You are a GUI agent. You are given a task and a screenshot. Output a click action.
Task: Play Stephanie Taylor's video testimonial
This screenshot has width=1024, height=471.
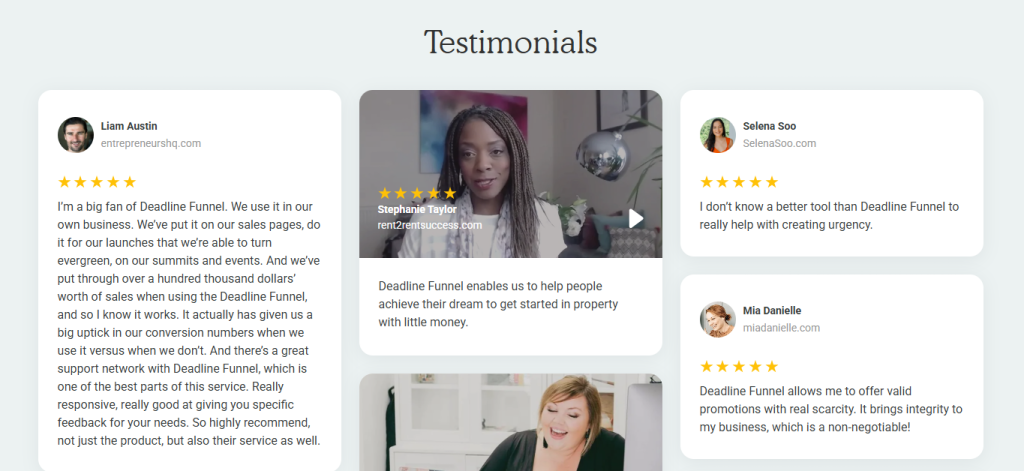click(636, 218)
